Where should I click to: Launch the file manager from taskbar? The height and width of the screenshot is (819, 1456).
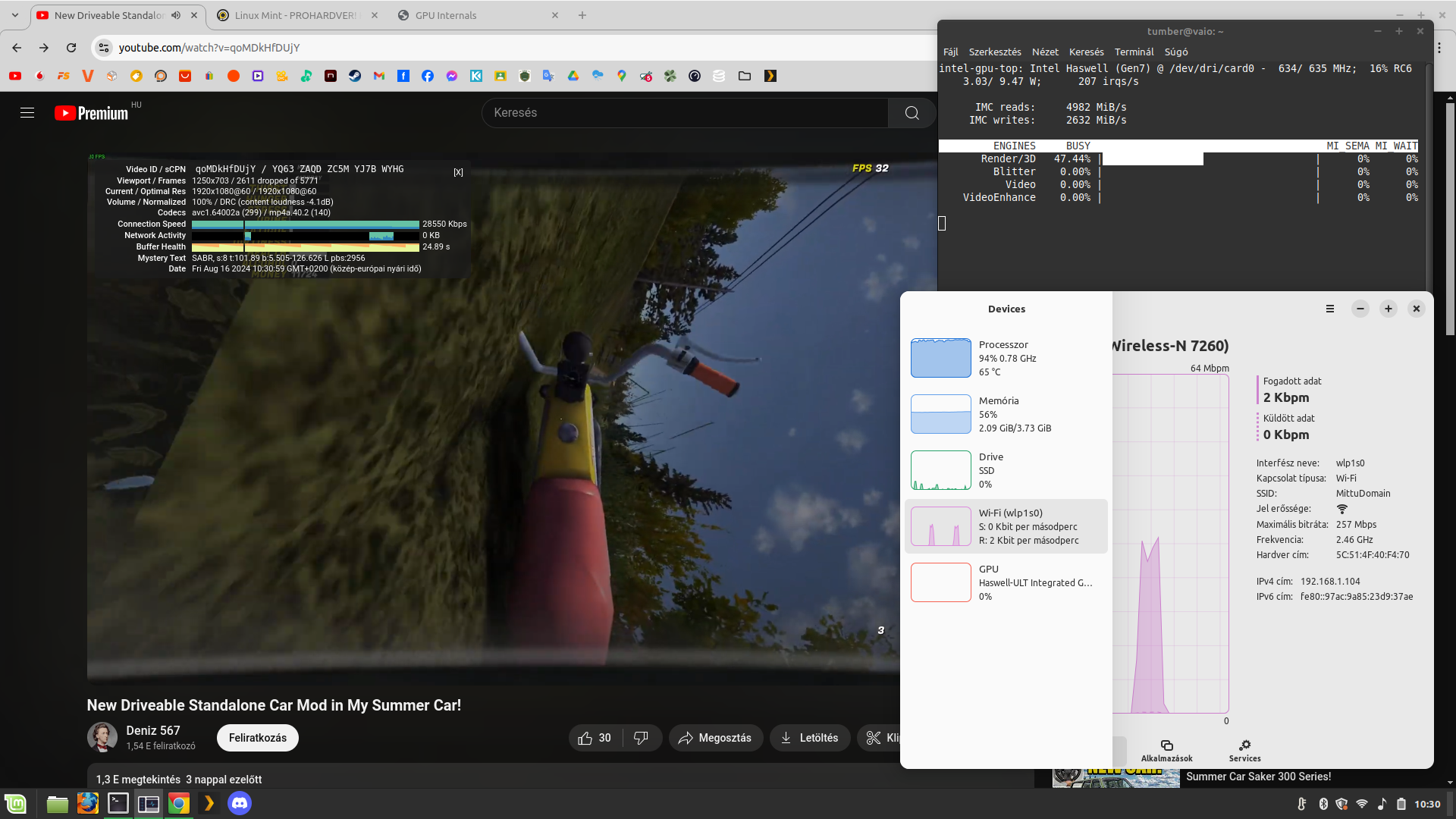tap(58, 803)
